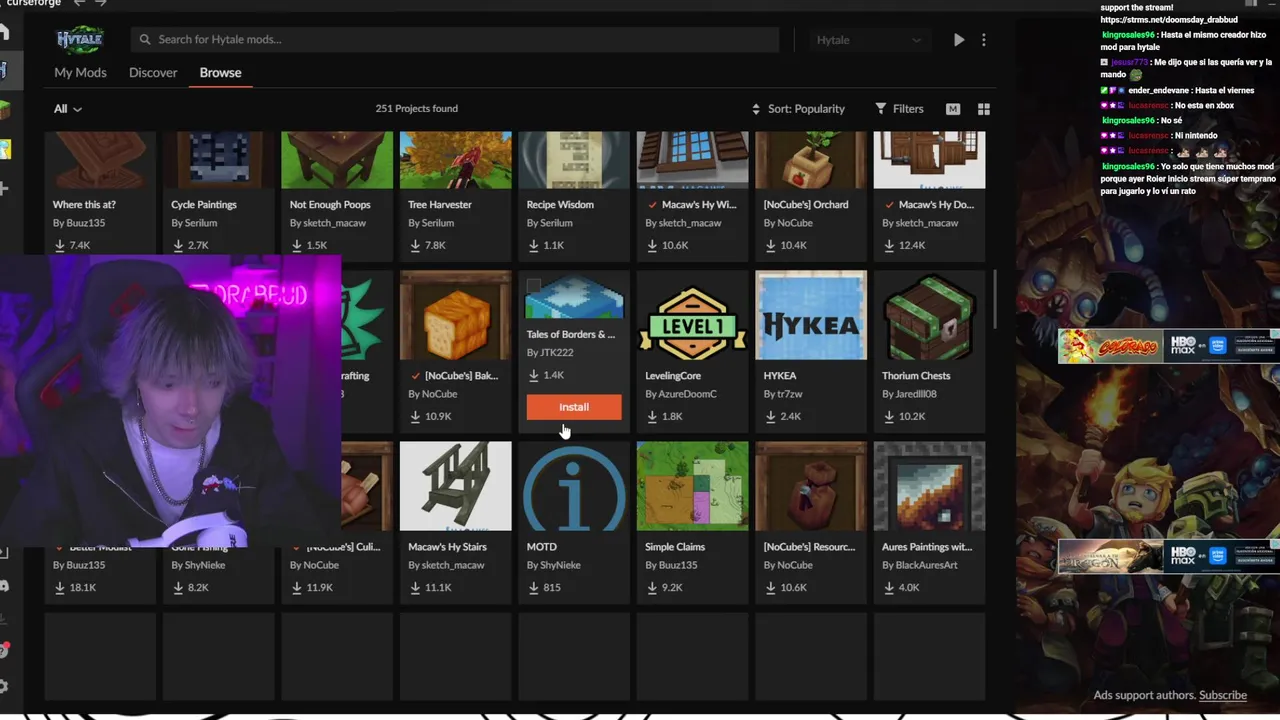Click the 251 Projects found text

[417, 109]
